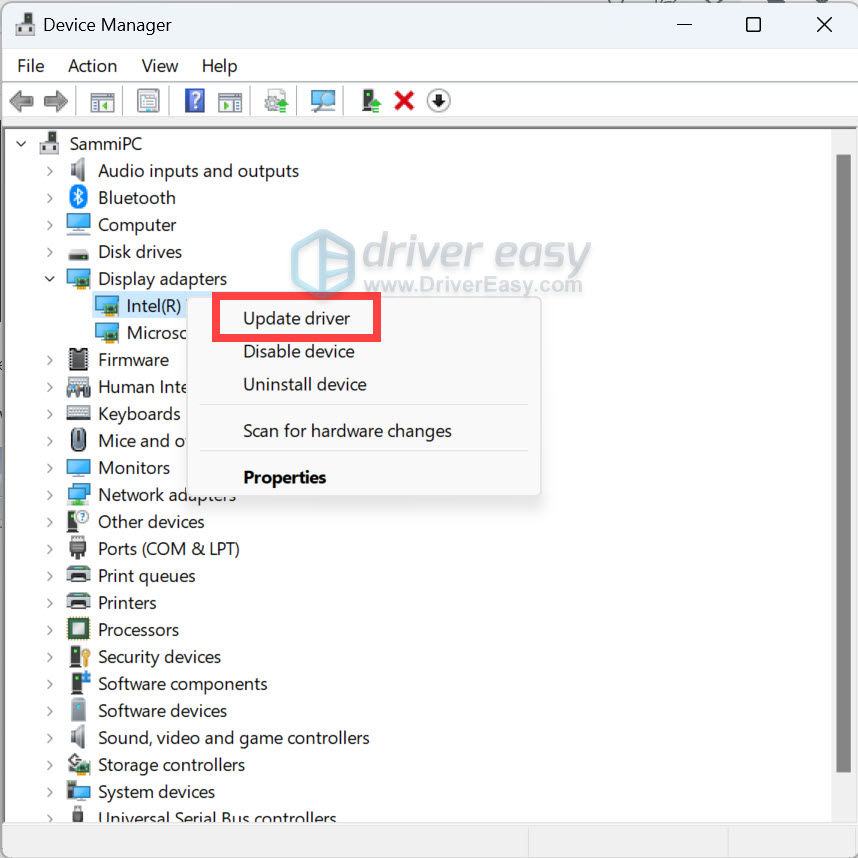The image size is (858, 858).
Task: Click the blue Help question mark icon
Action: (x=195, y=101)
